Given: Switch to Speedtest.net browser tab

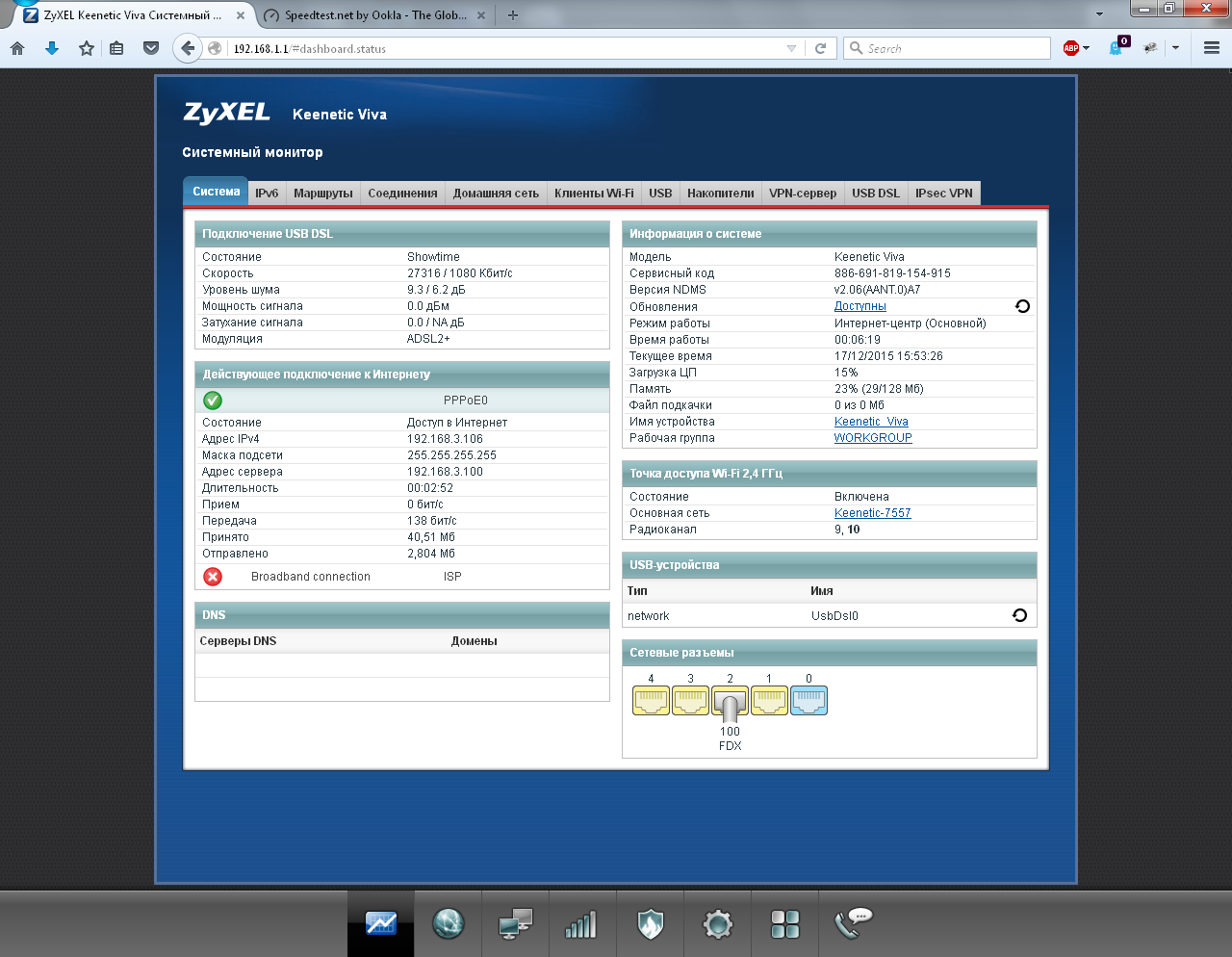Looking at the screenshot, I should pyautogui.click(x=374, y=15).
